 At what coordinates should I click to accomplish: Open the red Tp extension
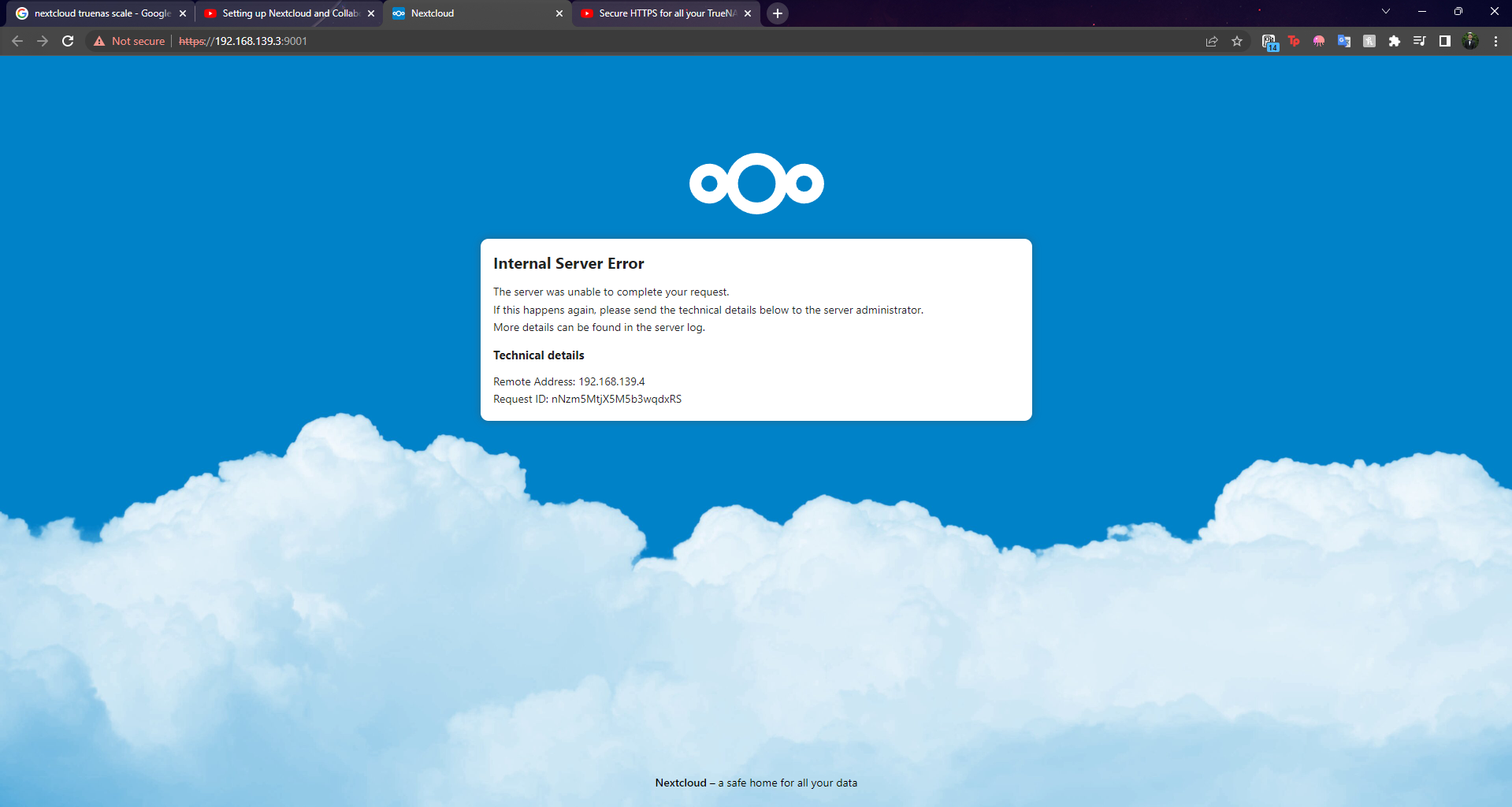pos(1294,41)
